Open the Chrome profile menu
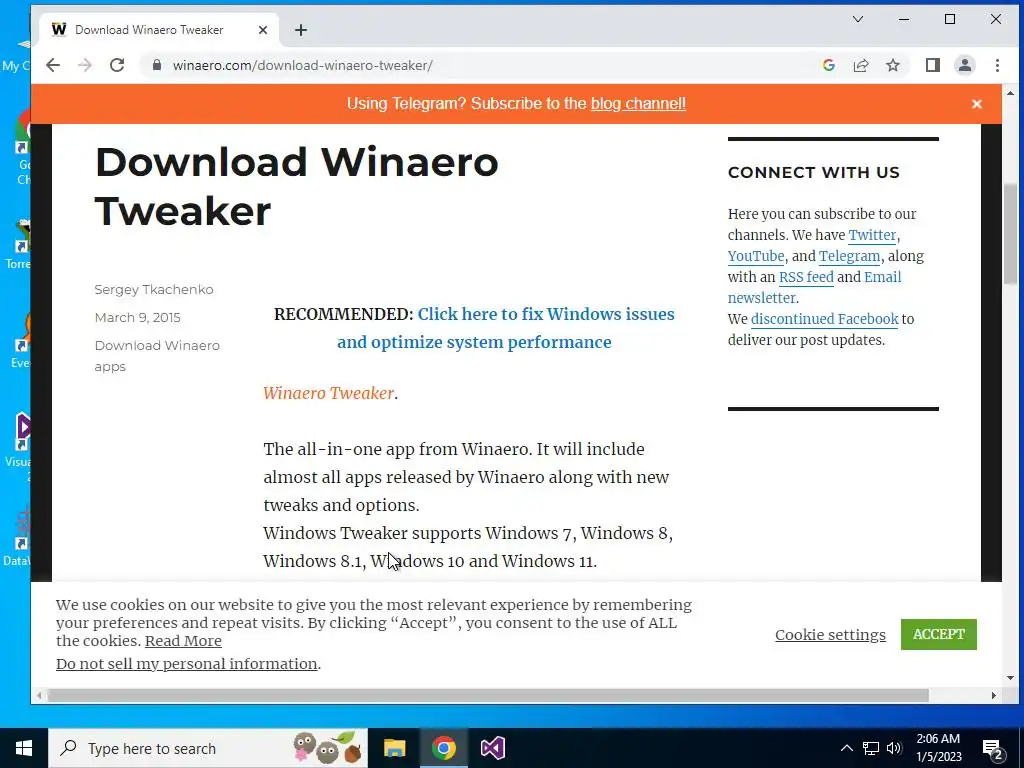This screenshot has height=768, width=1024. click(x=965, y=65)
